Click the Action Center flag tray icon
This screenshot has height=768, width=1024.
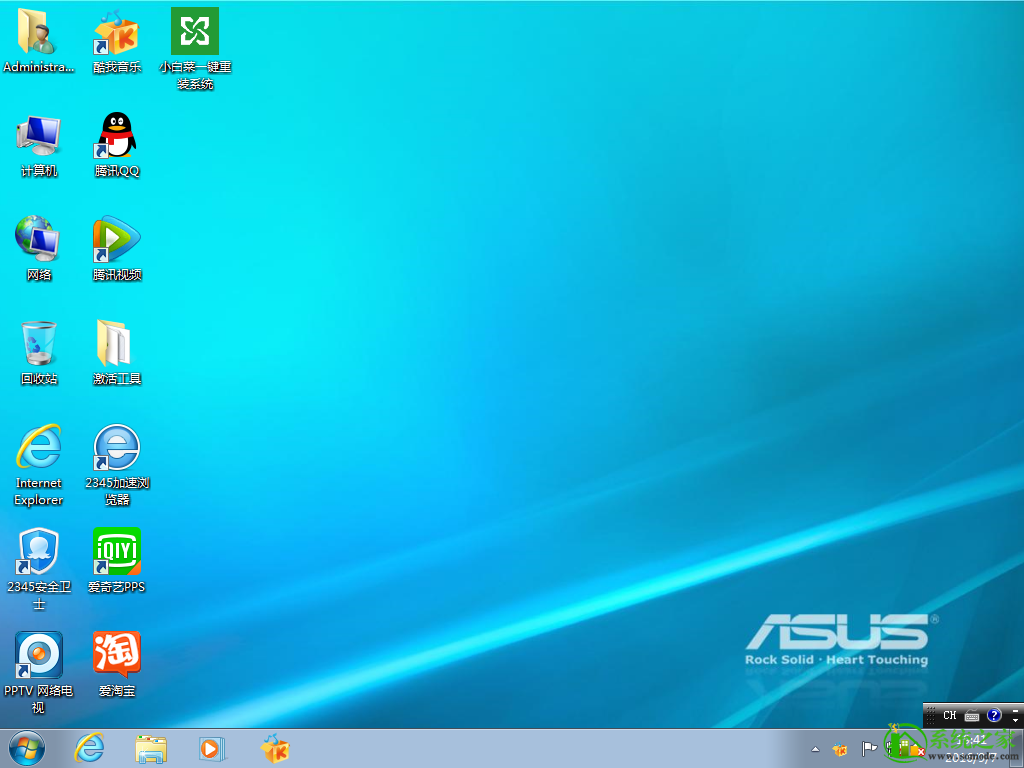pos(869,749)
